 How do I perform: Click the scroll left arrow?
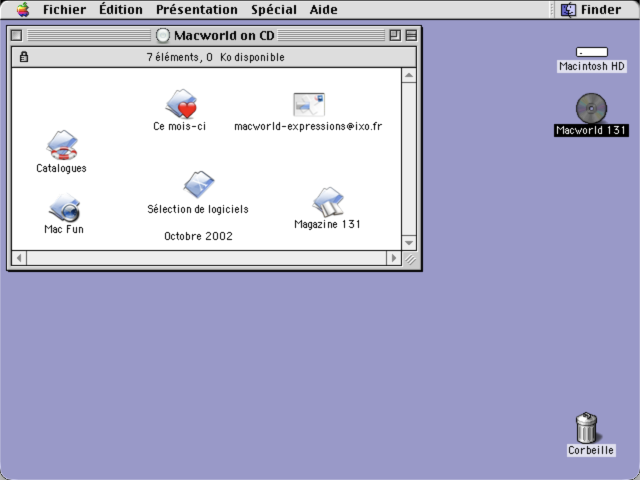click(x=19, y=258)
